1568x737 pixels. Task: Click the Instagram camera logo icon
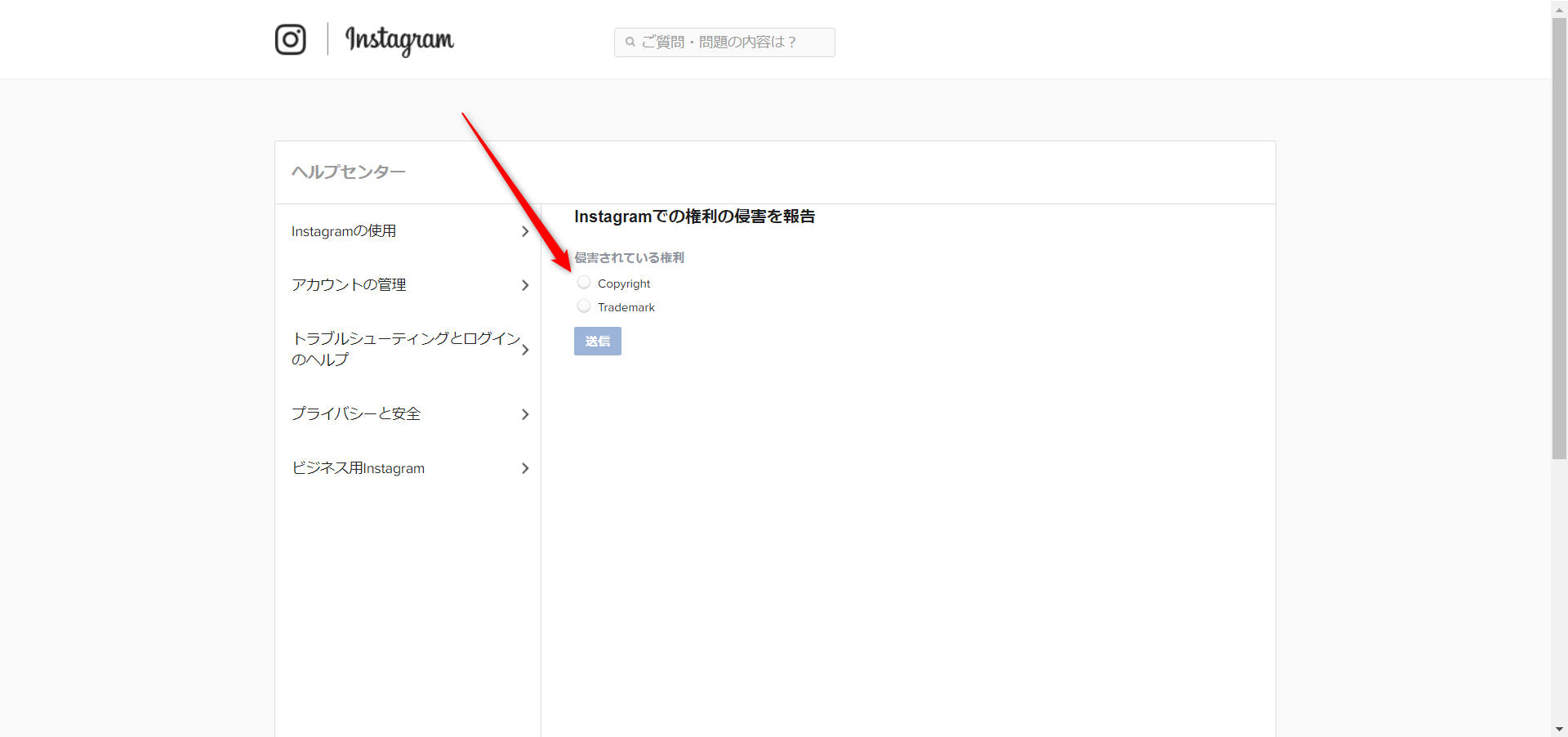290,39
